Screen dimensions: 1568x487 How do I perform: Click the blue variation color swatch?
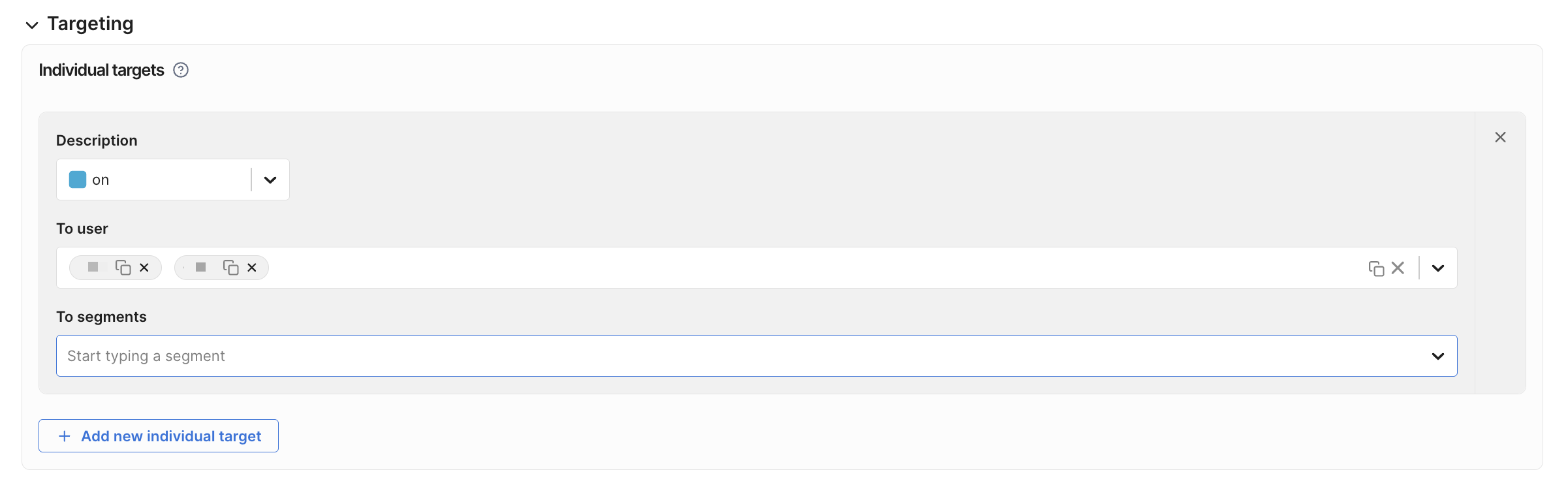tap(78, 180)
